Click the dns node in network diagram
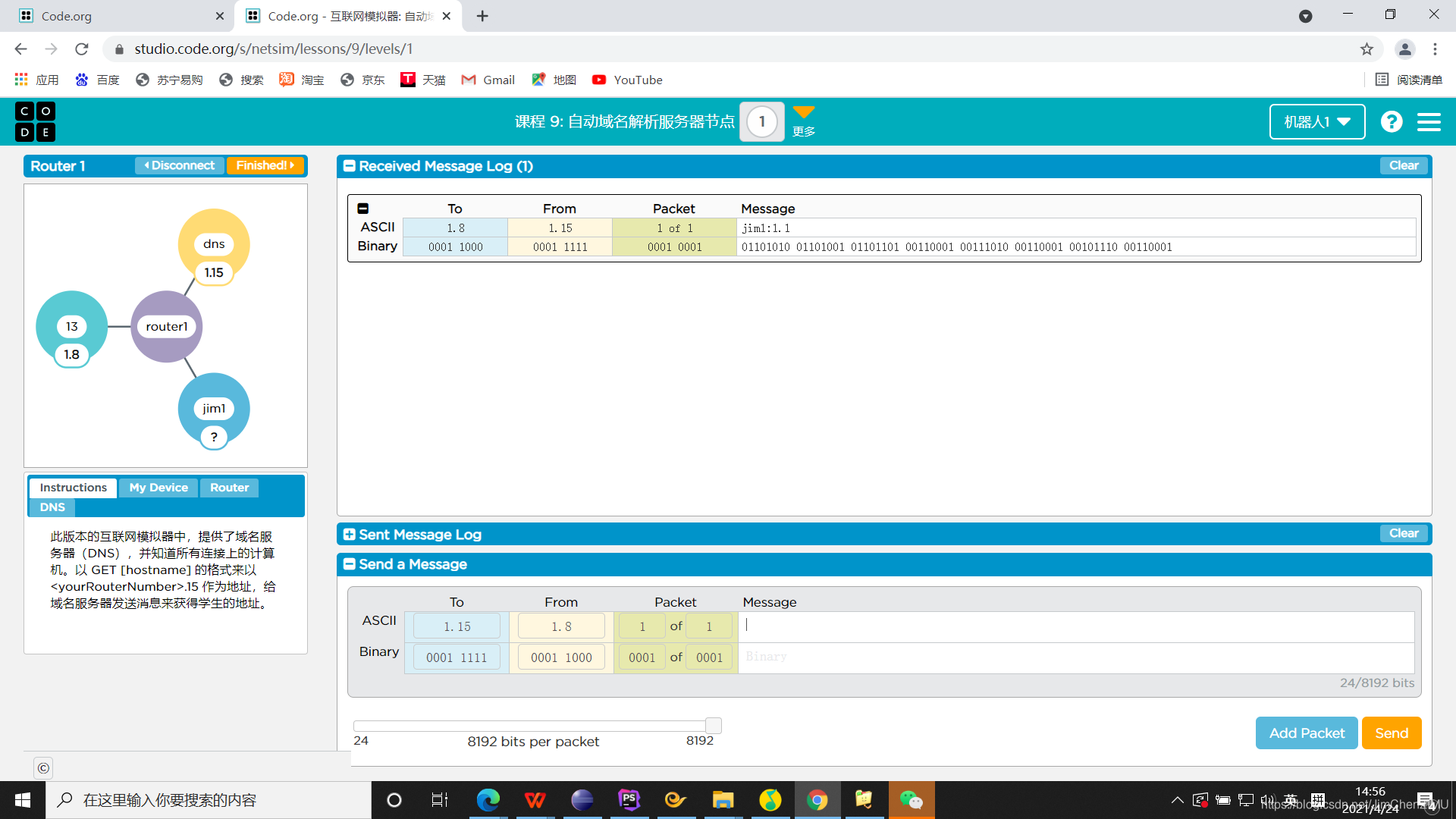The width and height of the screenshot is (1456, 819). (214, 244)
